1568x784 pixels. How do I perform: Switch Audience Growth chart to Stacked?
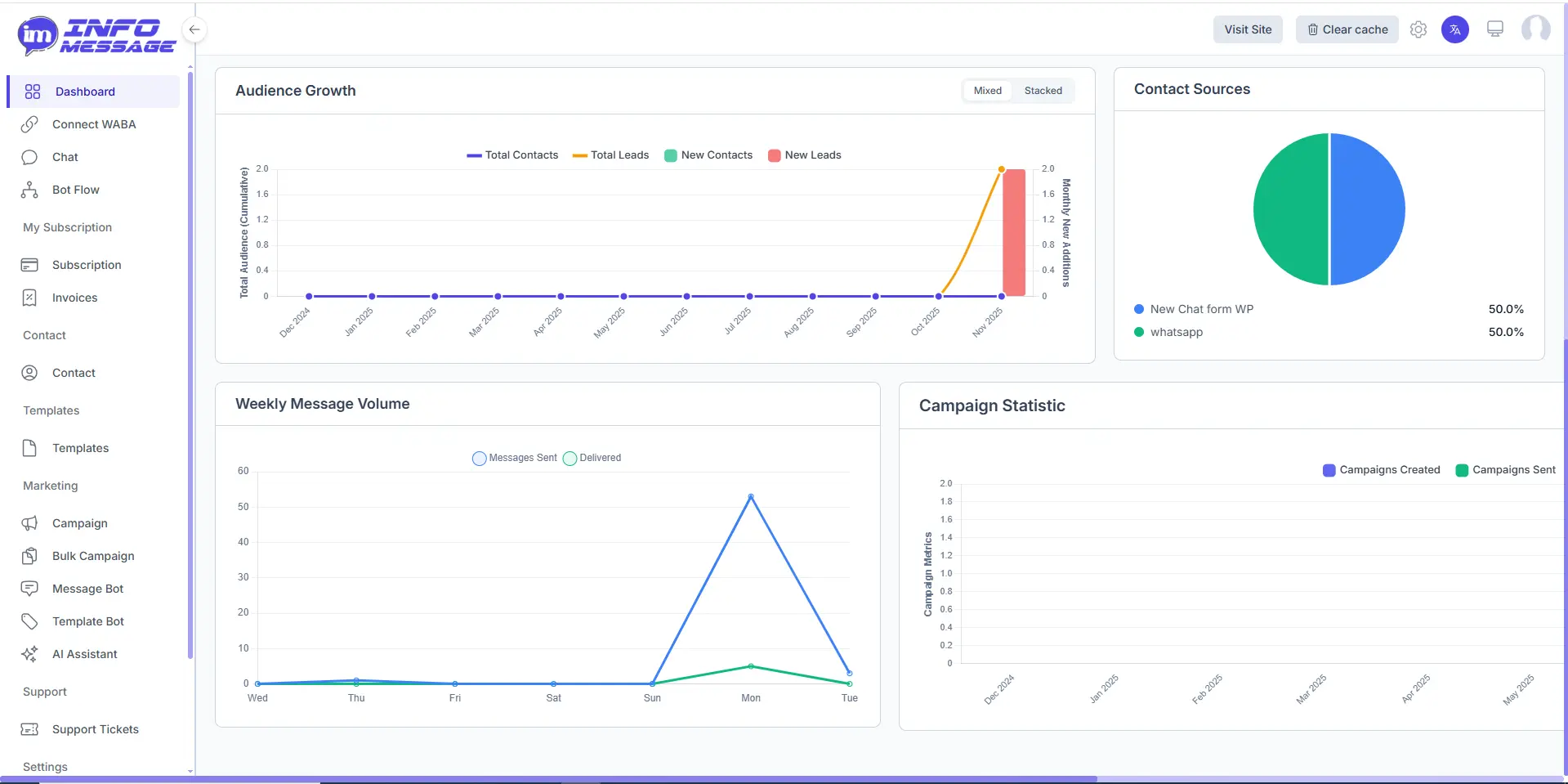point(1043,91)
